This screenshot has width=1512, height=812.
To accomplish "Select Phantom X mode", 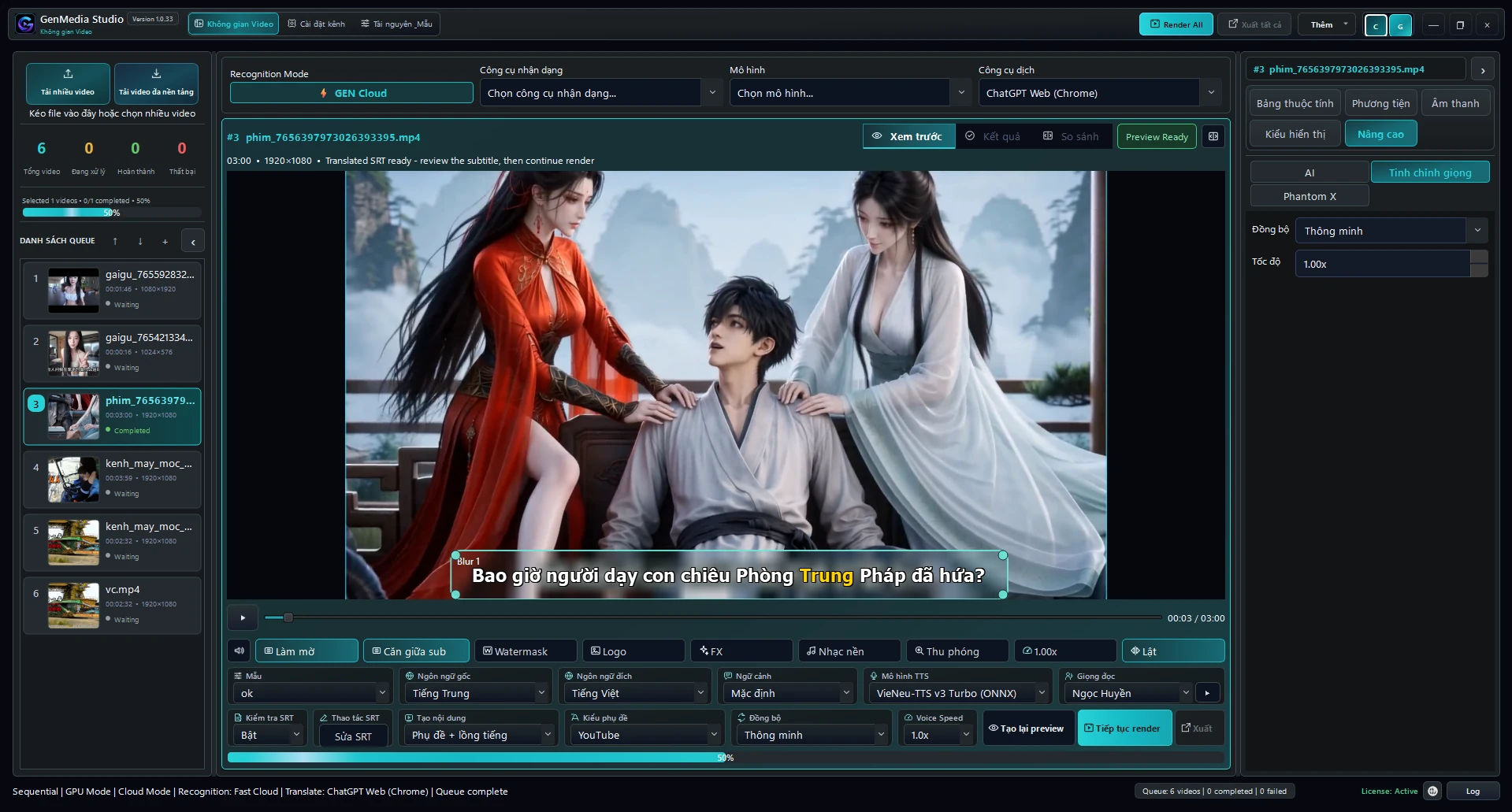I will click(1310, 196).
